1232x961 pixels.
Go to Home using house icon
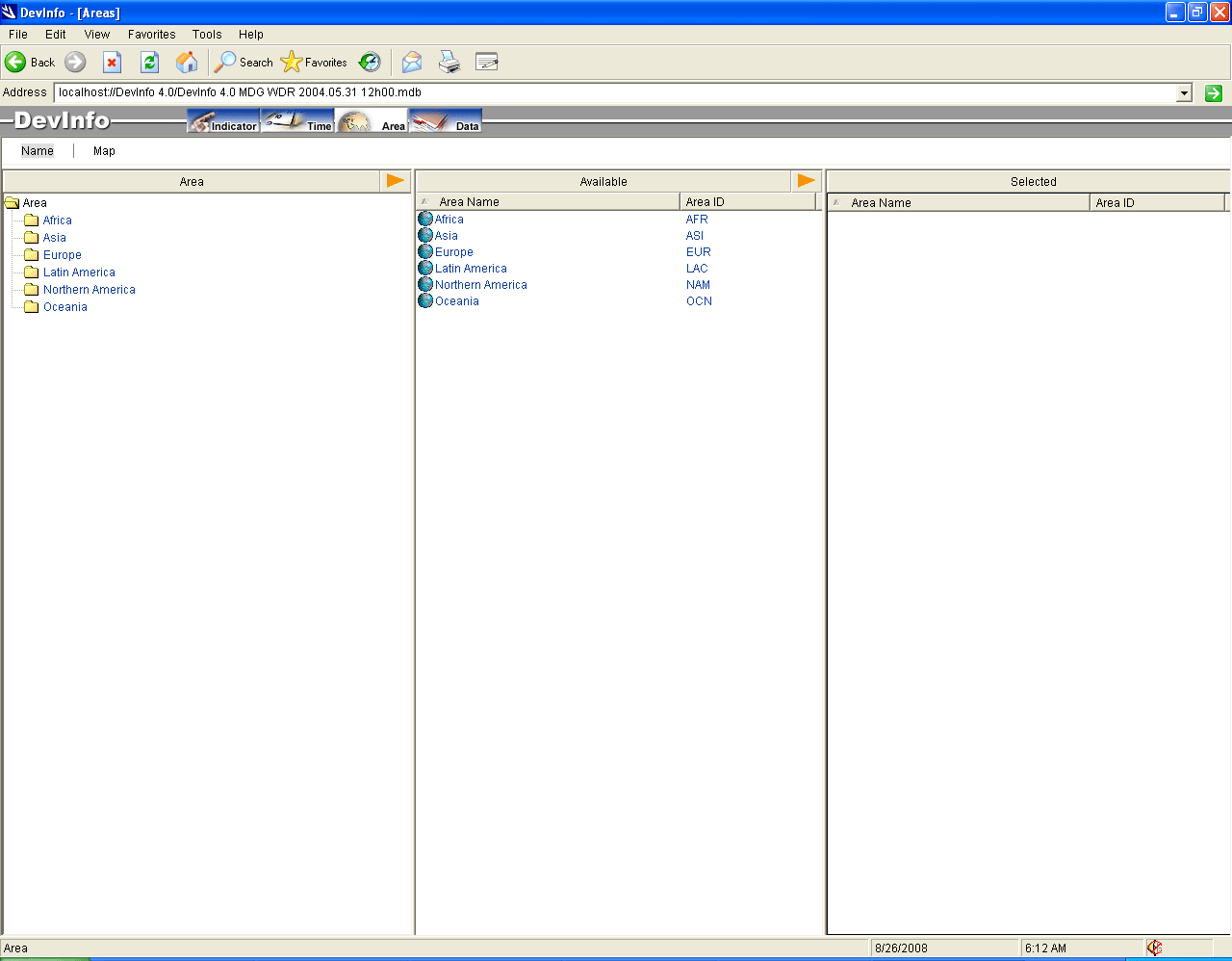point(187,63)
